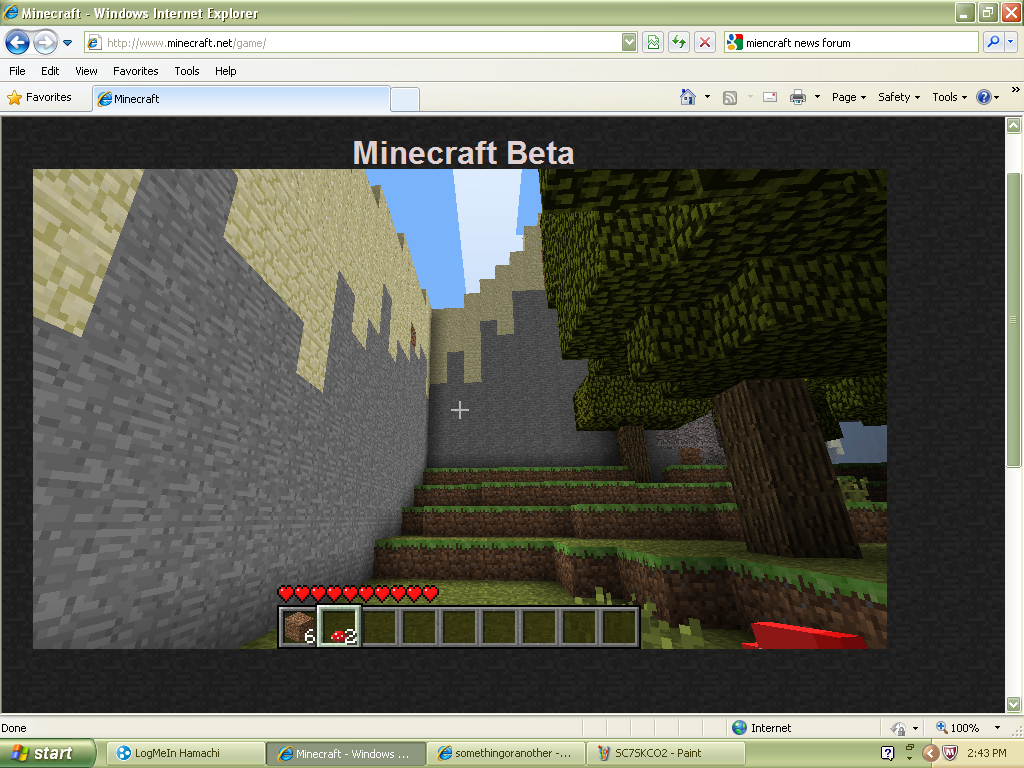This screenshot has height=768, width=1024.
Task: Click the crosshair in the Minecraft view
Action: click(x=460, y=410)
